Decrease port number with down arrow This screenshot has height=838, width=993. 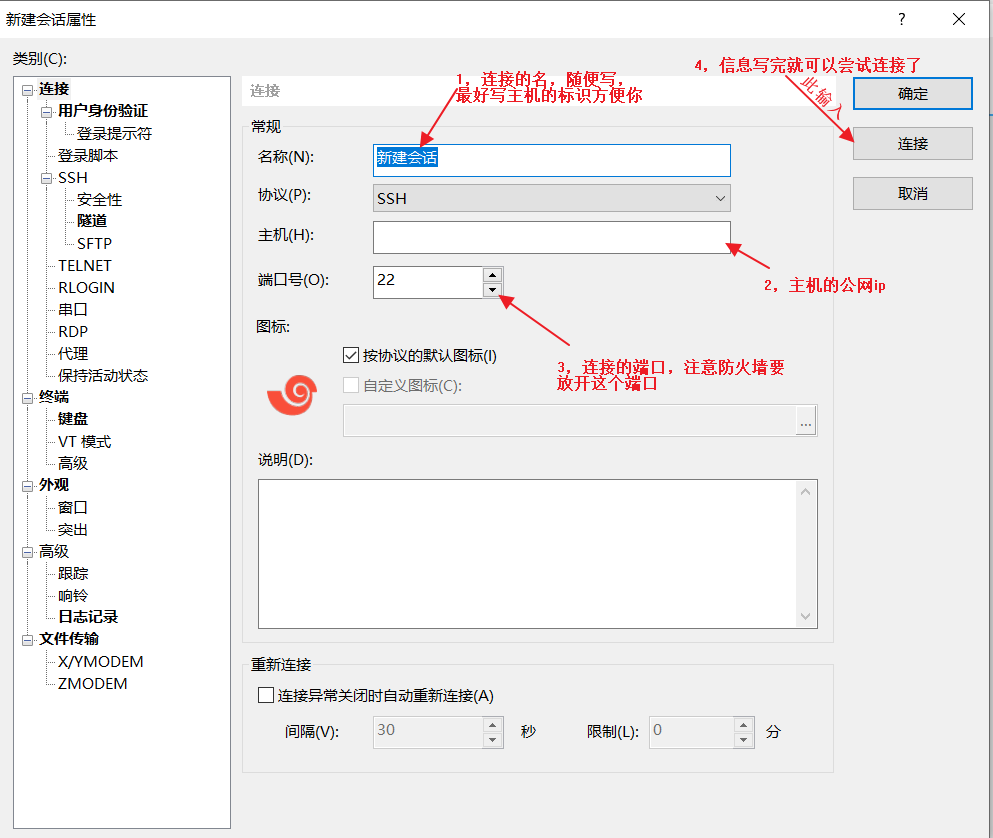[491, 290]
